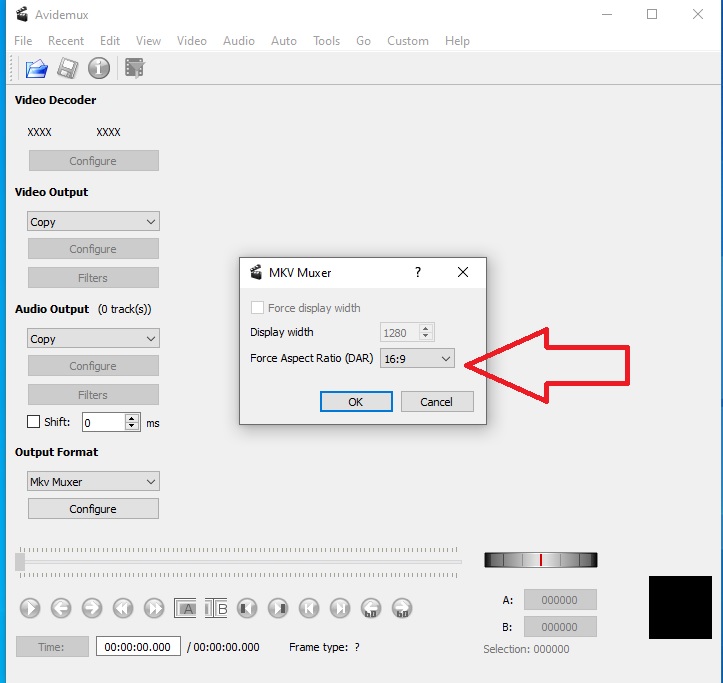Screen dimensions: 723x683
Task: Set selection end marker B
Action: tap(216, 608)
